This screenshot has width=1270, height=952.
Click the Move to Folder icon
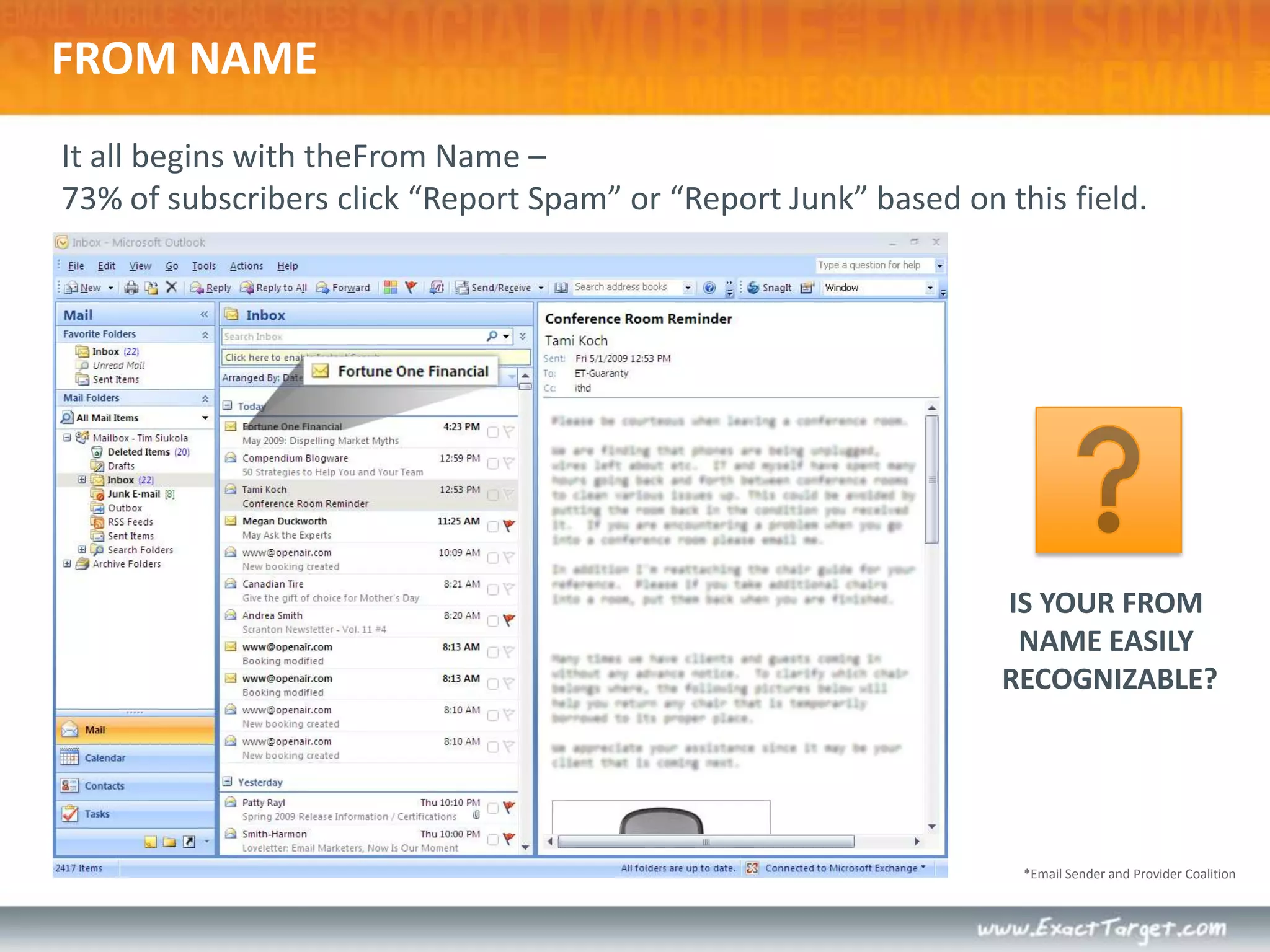point(151,288)
